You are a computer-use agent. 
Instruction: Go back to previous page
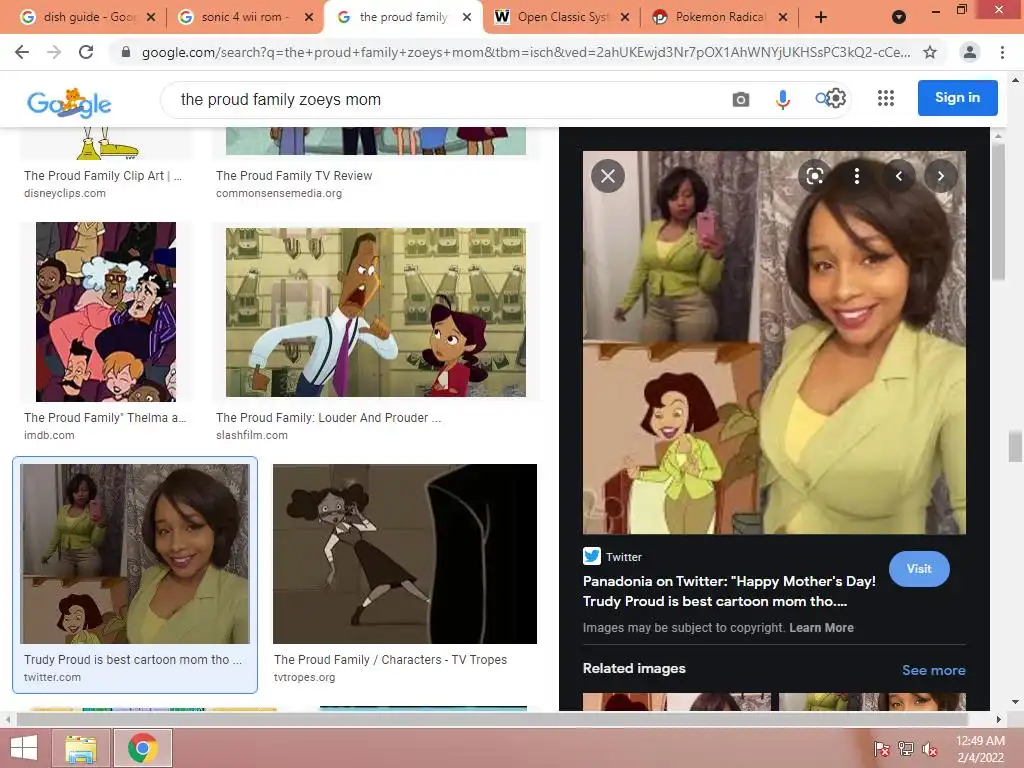[22, 52]
